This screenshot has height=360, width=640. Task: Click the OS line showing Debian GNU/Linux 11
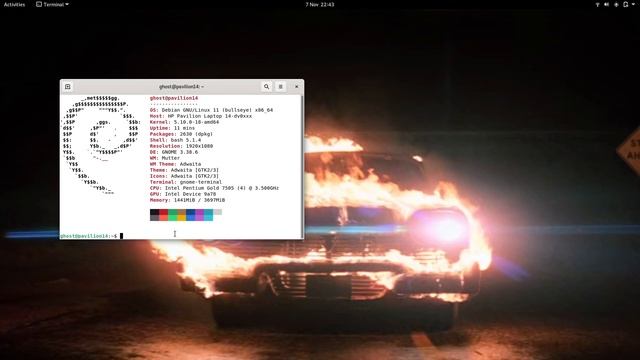211,110
